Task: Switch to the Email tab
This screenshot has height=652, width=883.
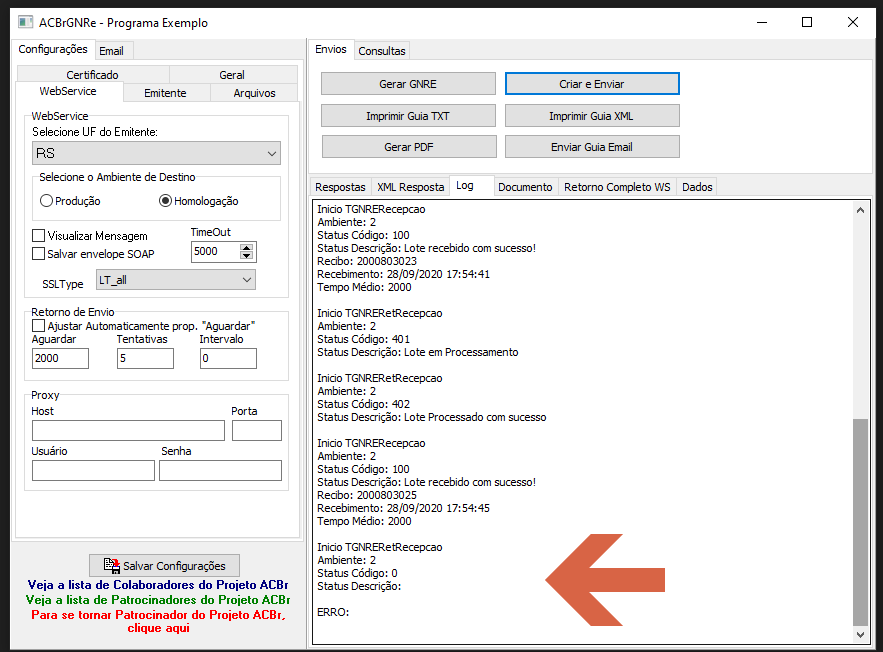Action: pos(112,51)
